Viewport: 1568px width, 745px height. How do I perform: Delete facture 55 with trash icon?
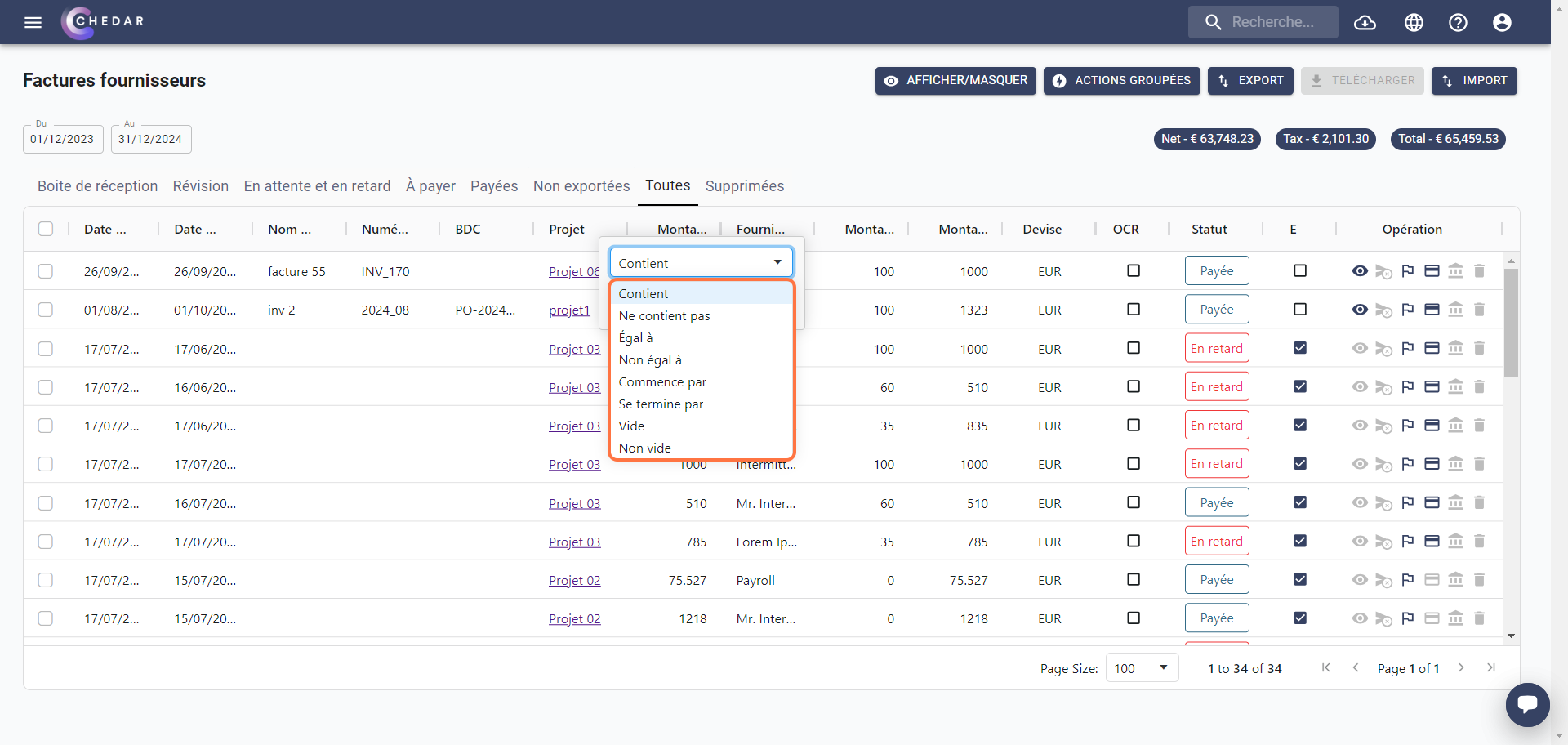point(1479,271)
